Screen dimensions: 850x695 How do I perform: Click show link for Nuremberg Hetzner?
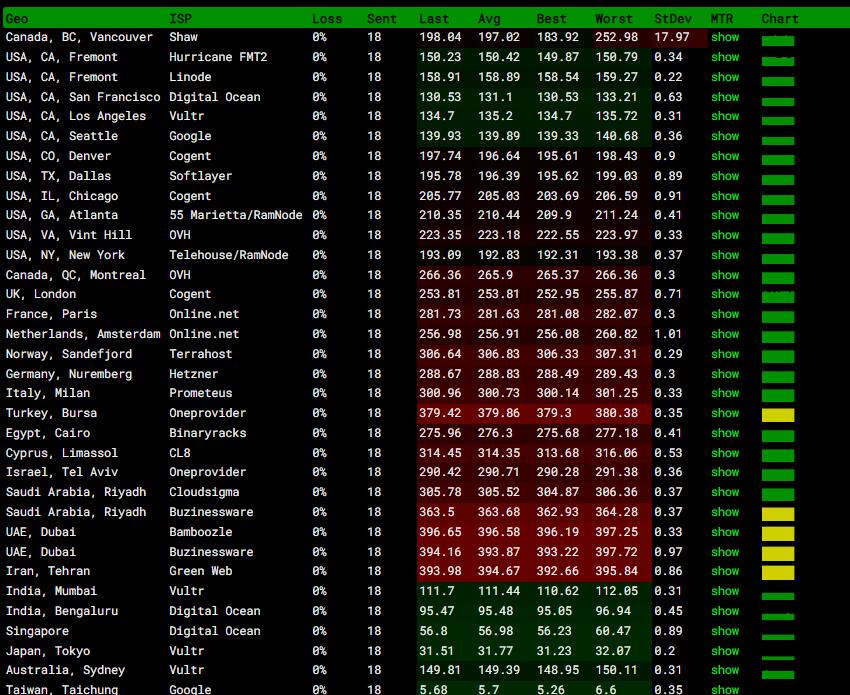click(x=725, y=374)
